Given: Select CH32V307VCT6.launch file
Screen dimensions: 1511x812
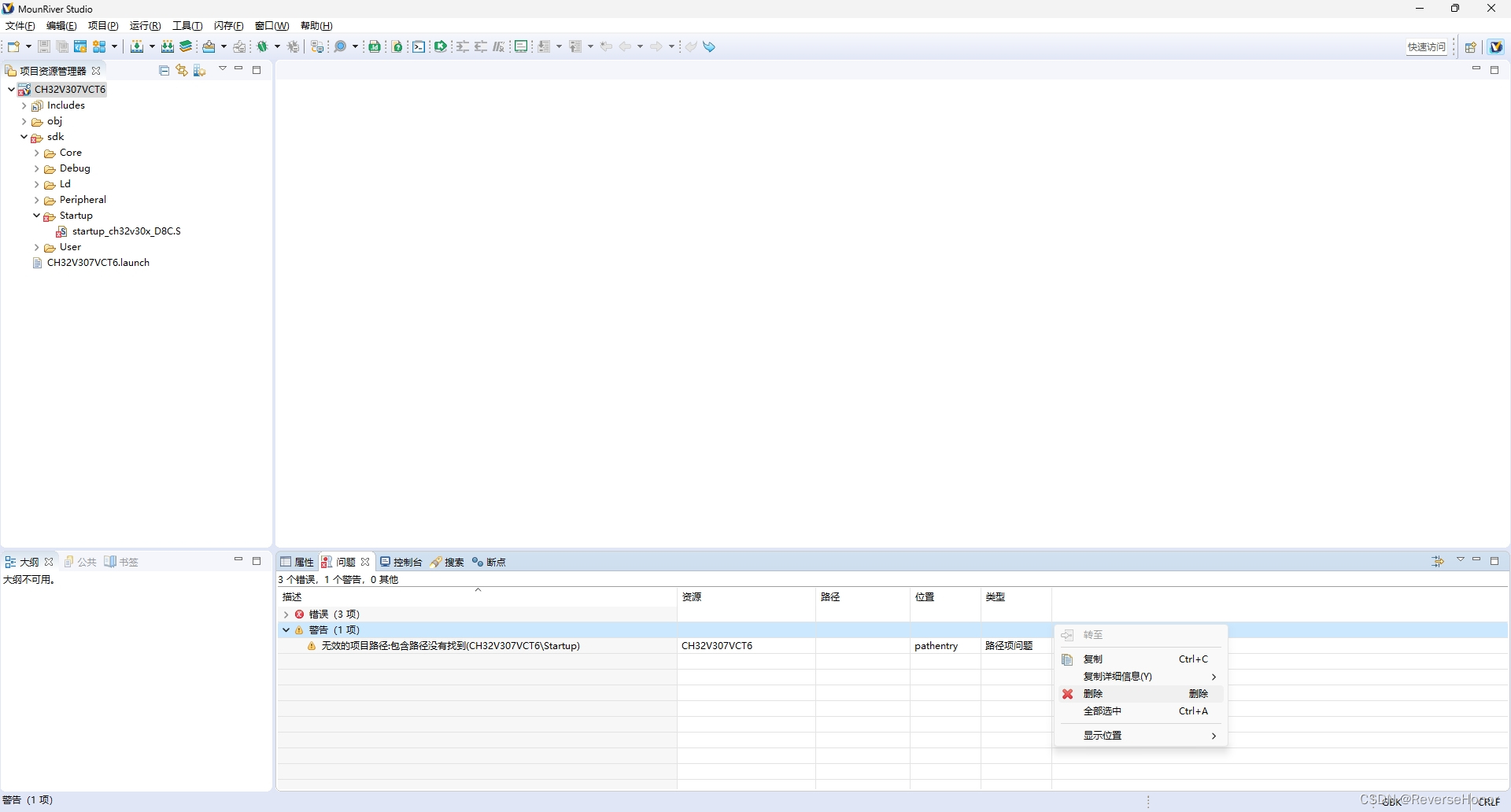Looking at the screenshot, I should [91, 263].
